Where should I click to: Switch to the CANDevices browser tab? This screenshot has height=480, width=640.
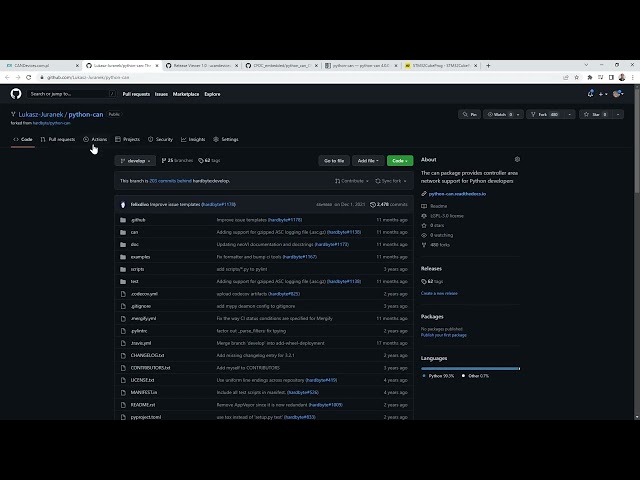[x=40, y=65]
